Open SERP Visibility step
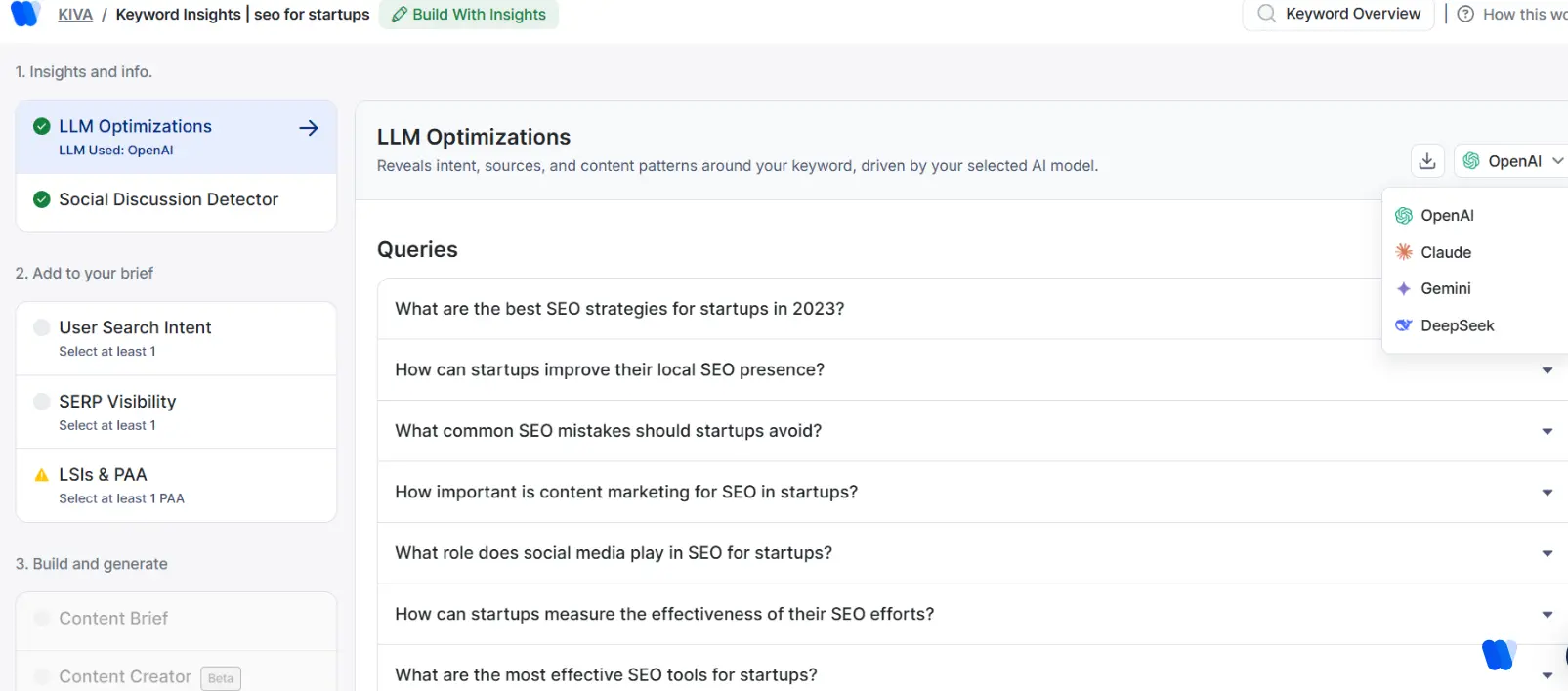Screen dimensions: 1568x691 [177, 411]
